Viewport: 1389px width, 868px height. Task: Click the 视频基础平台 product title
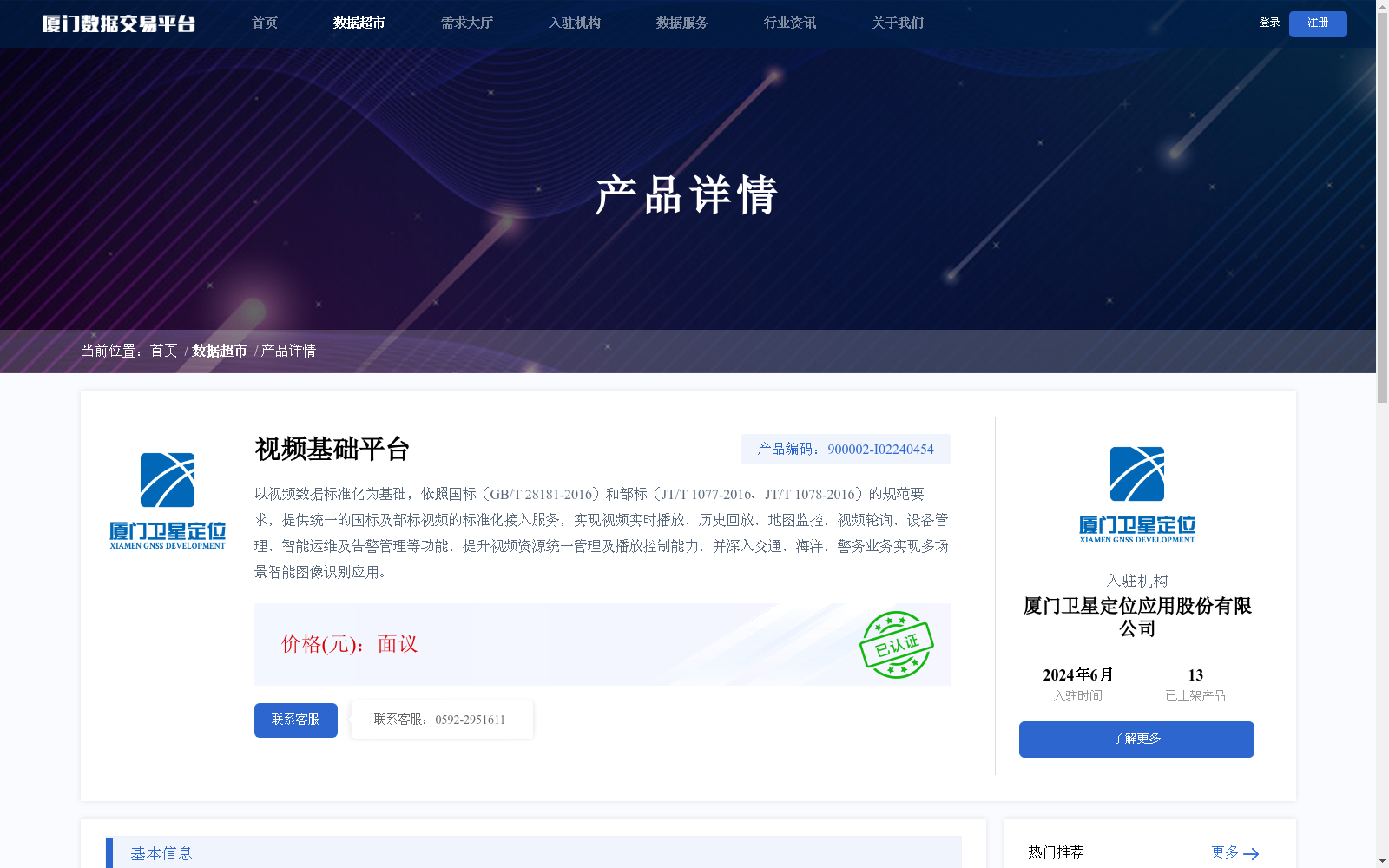pyautogui.click(x=332, y=449)
